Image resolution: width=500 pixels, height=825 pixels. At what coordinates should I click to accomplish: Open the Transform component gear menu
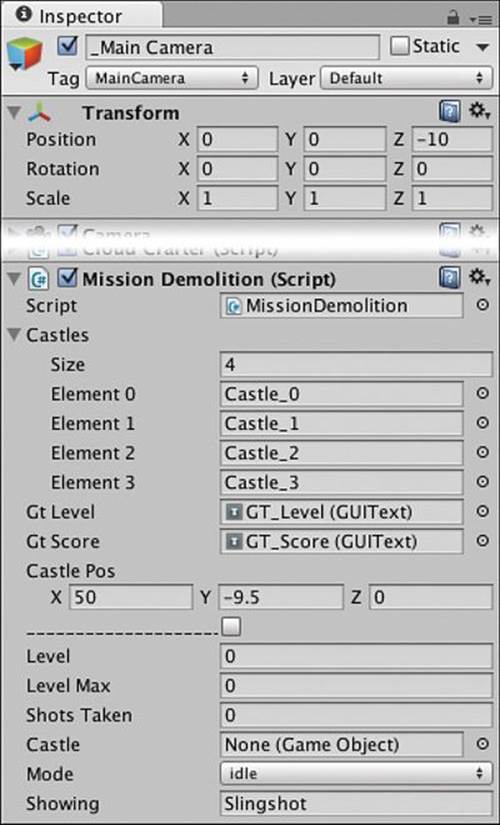click(x=479, y=112)
